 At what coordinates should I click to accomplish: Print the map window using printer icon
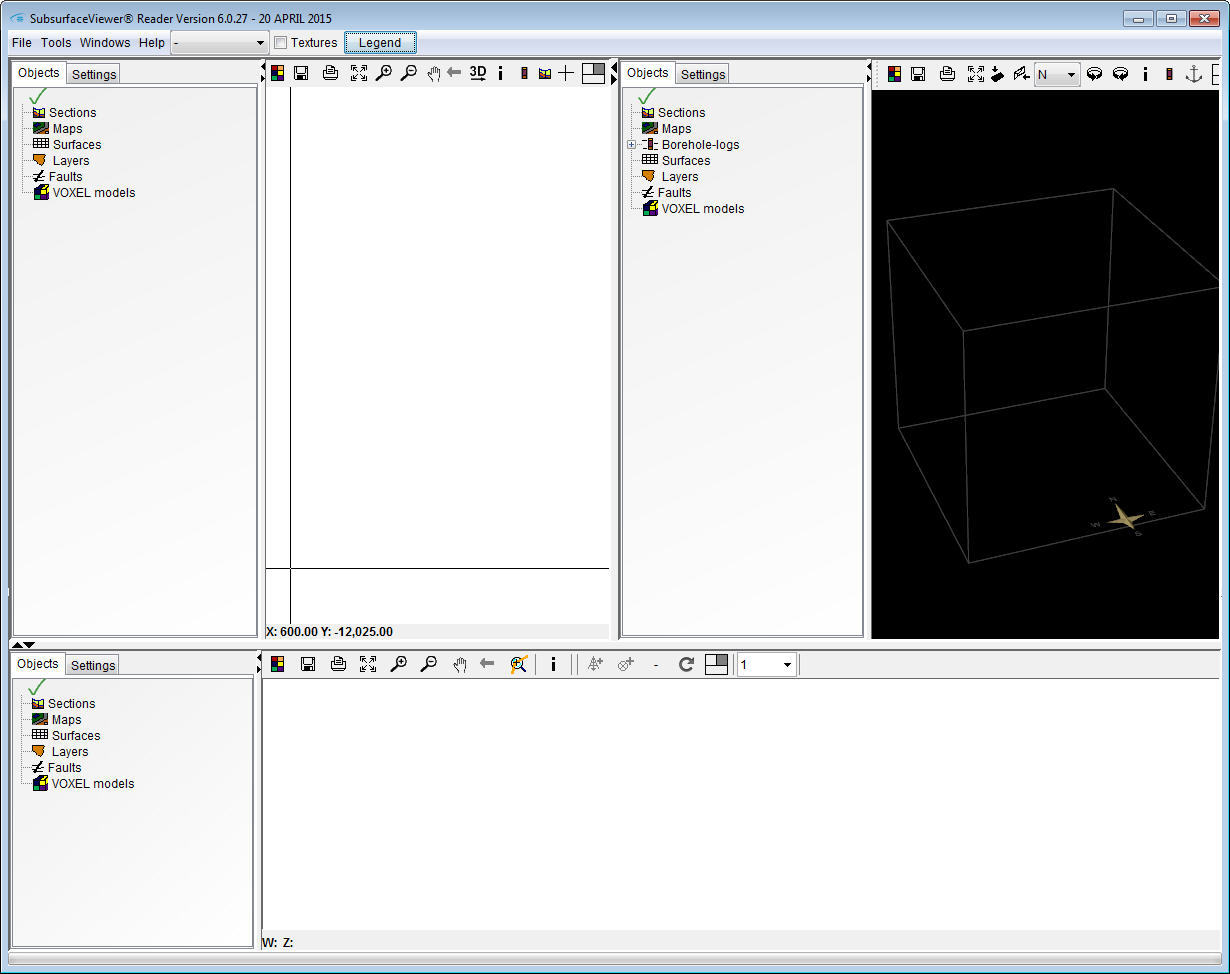pos(330,73)
